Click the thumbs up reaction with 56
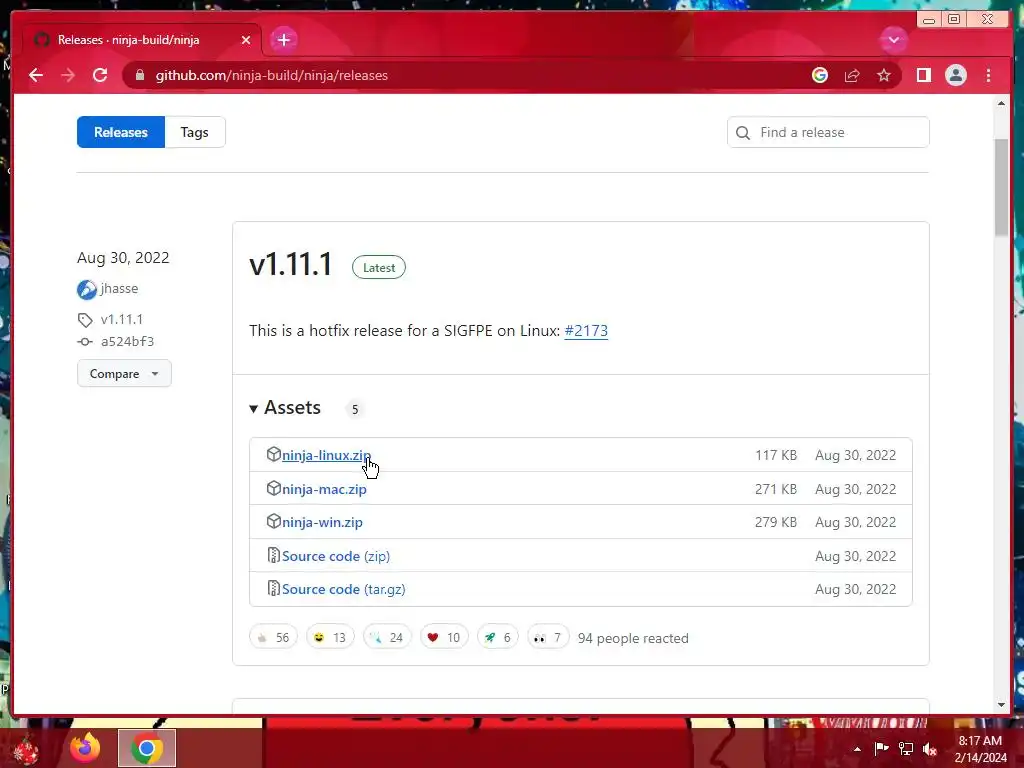 [274, 637]
